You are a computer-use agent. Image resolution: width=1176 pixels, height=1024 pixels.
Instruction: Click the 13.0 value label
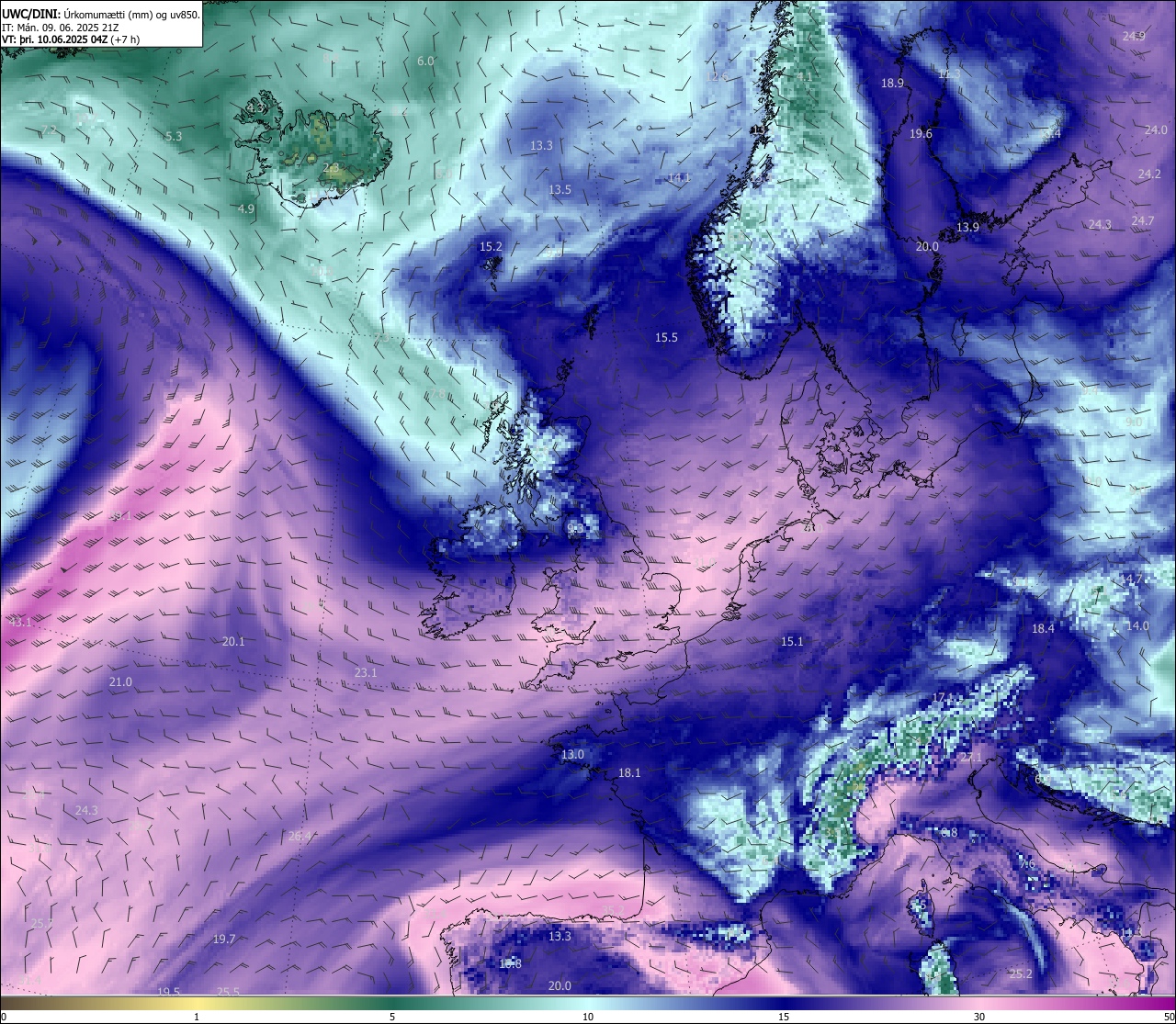click(x=572, y=755)
